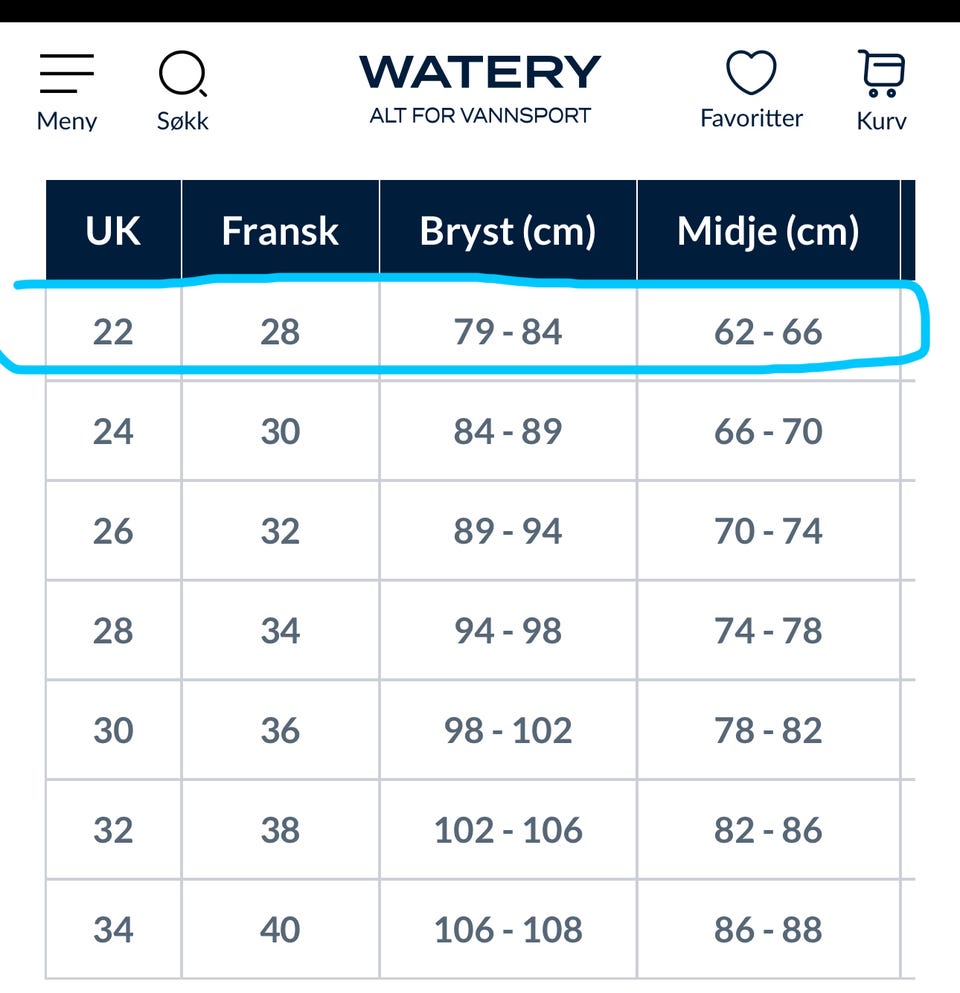This screenshot has height=993, width=960.
Task: Open the Kurv shopping cart icon
Action: pos(881,74)
